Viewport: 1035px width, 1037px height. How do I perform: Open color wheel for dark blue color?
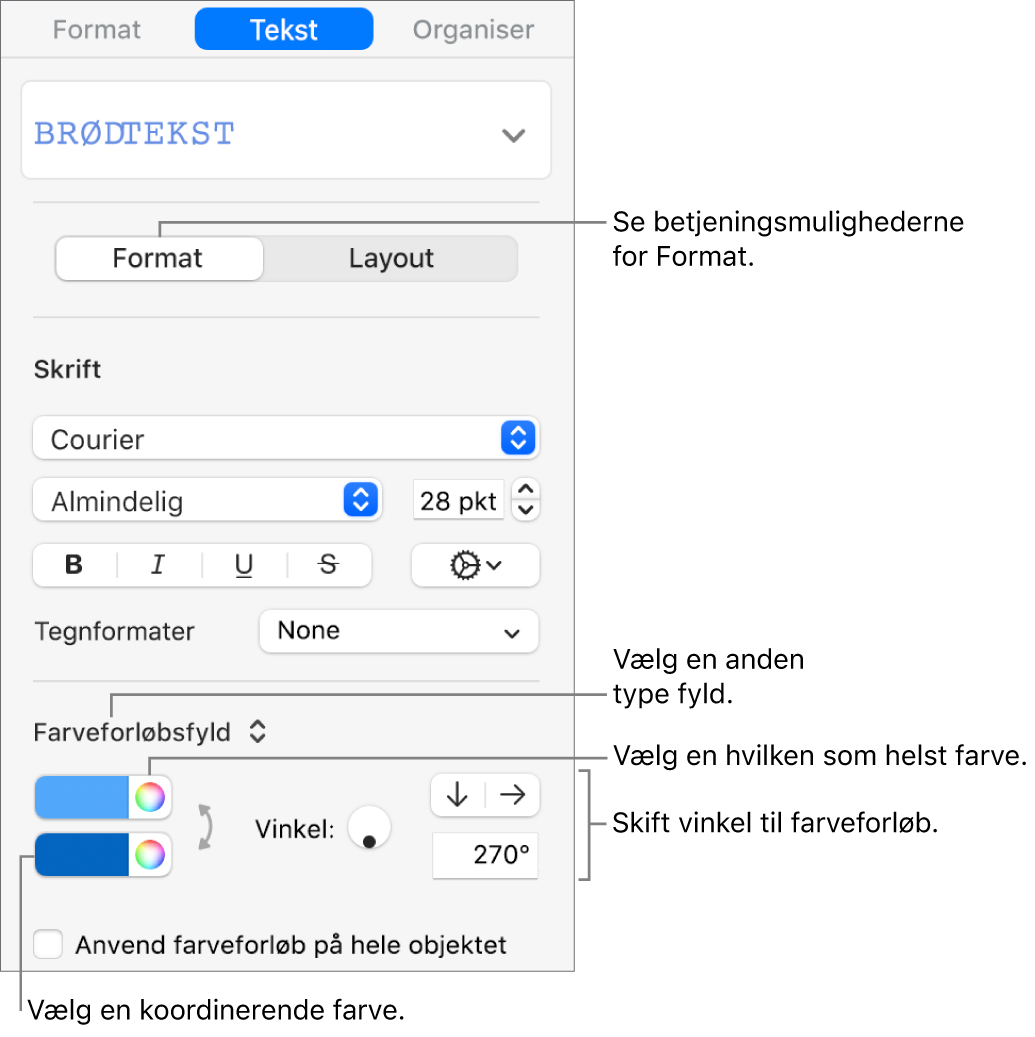pos(150,854)
